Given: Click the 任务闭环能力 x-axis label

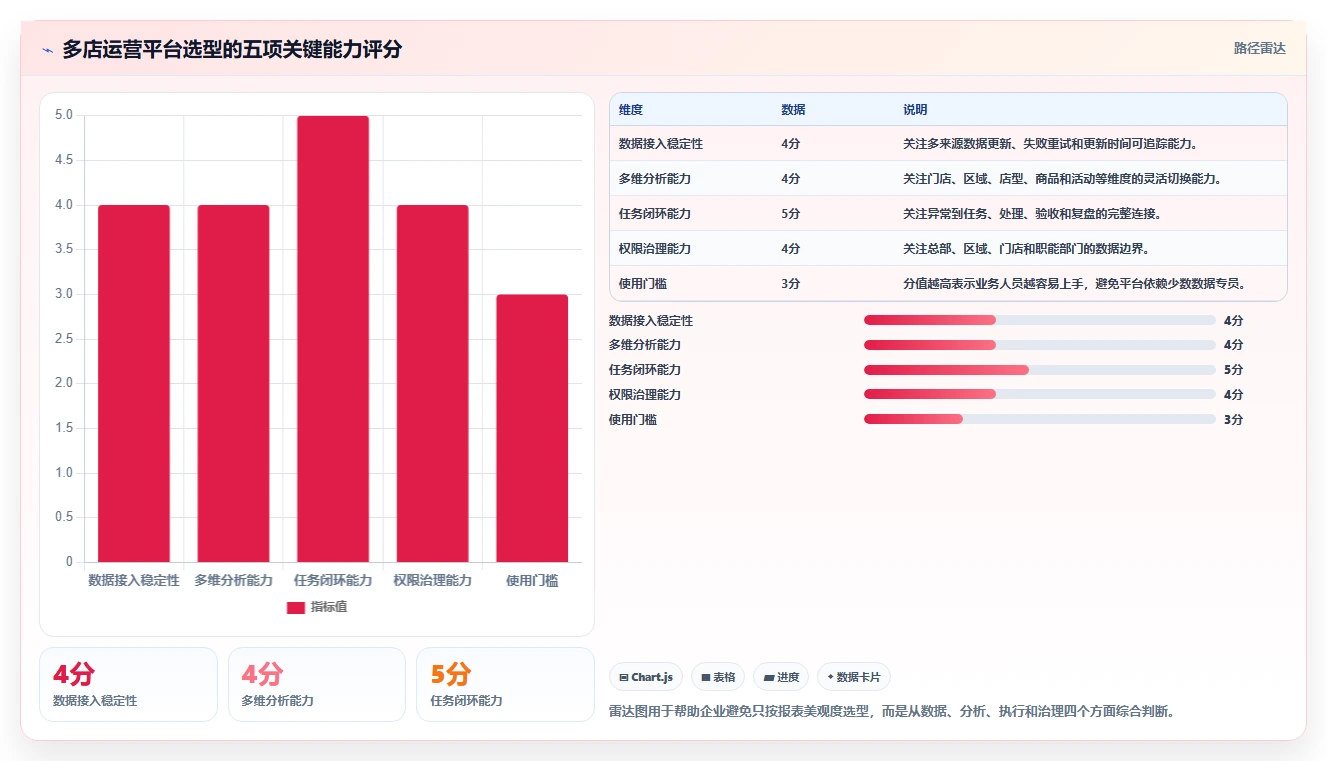Looking at the screenshot, I should coord(333,581).
